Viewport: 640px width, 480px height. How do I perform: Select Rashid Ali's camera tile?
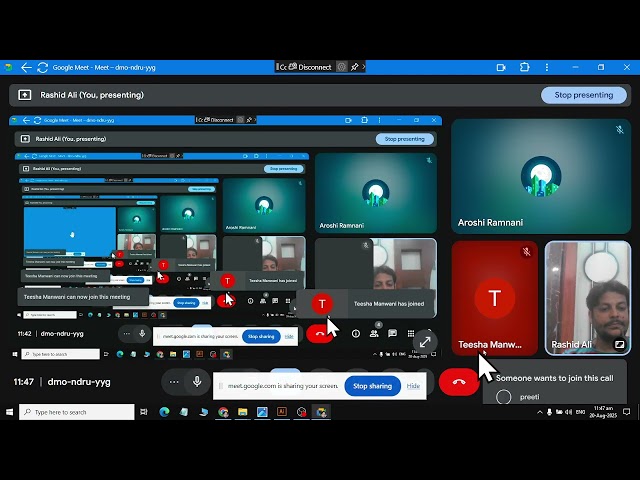point(588,298)
